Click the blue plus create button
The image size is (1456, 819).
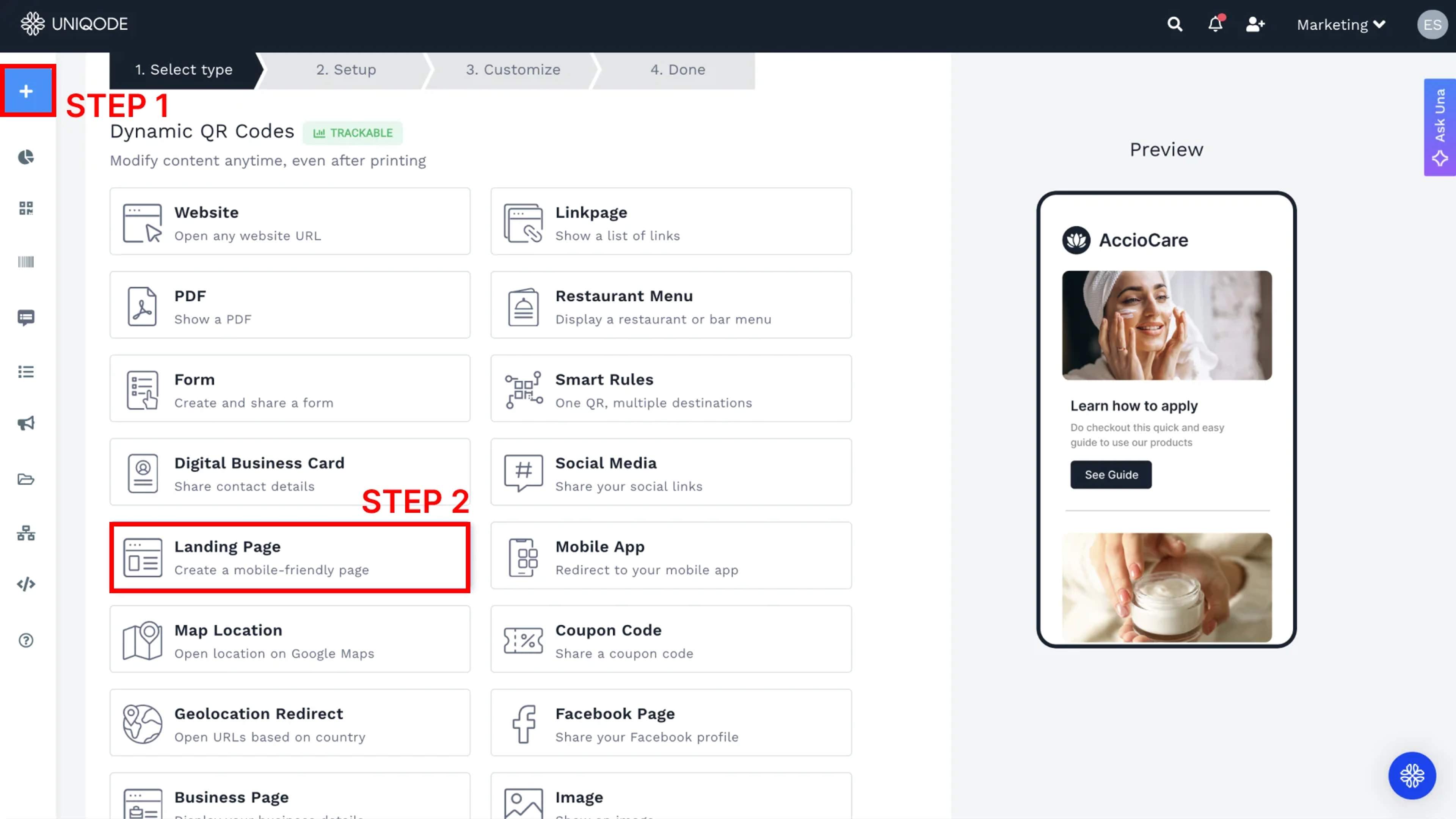pos(26,91)
